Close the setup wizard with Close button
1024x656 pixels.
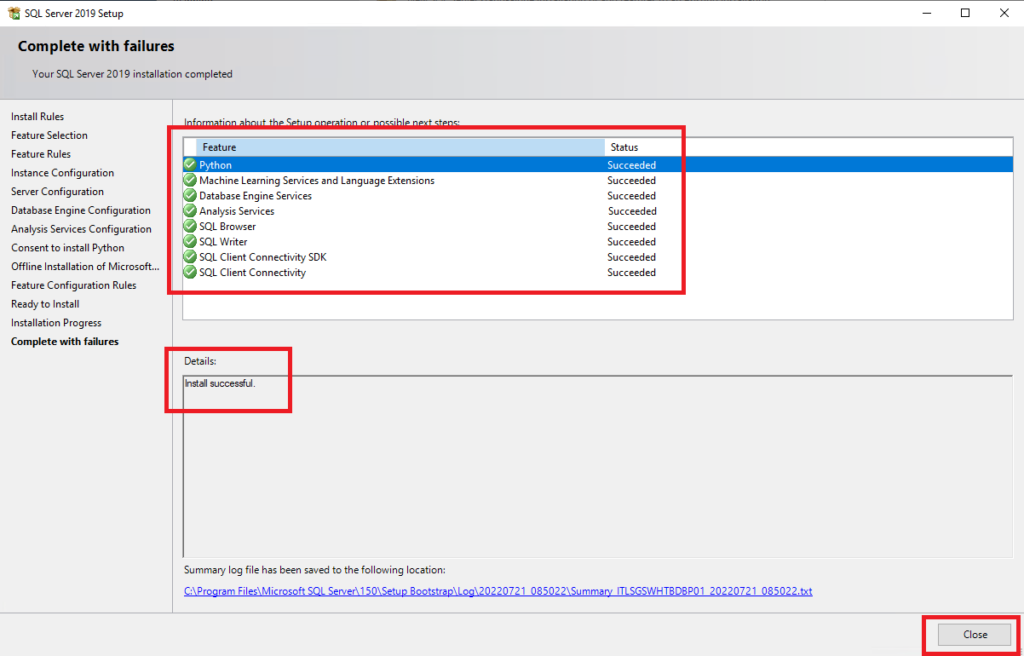tap(974, 634)
